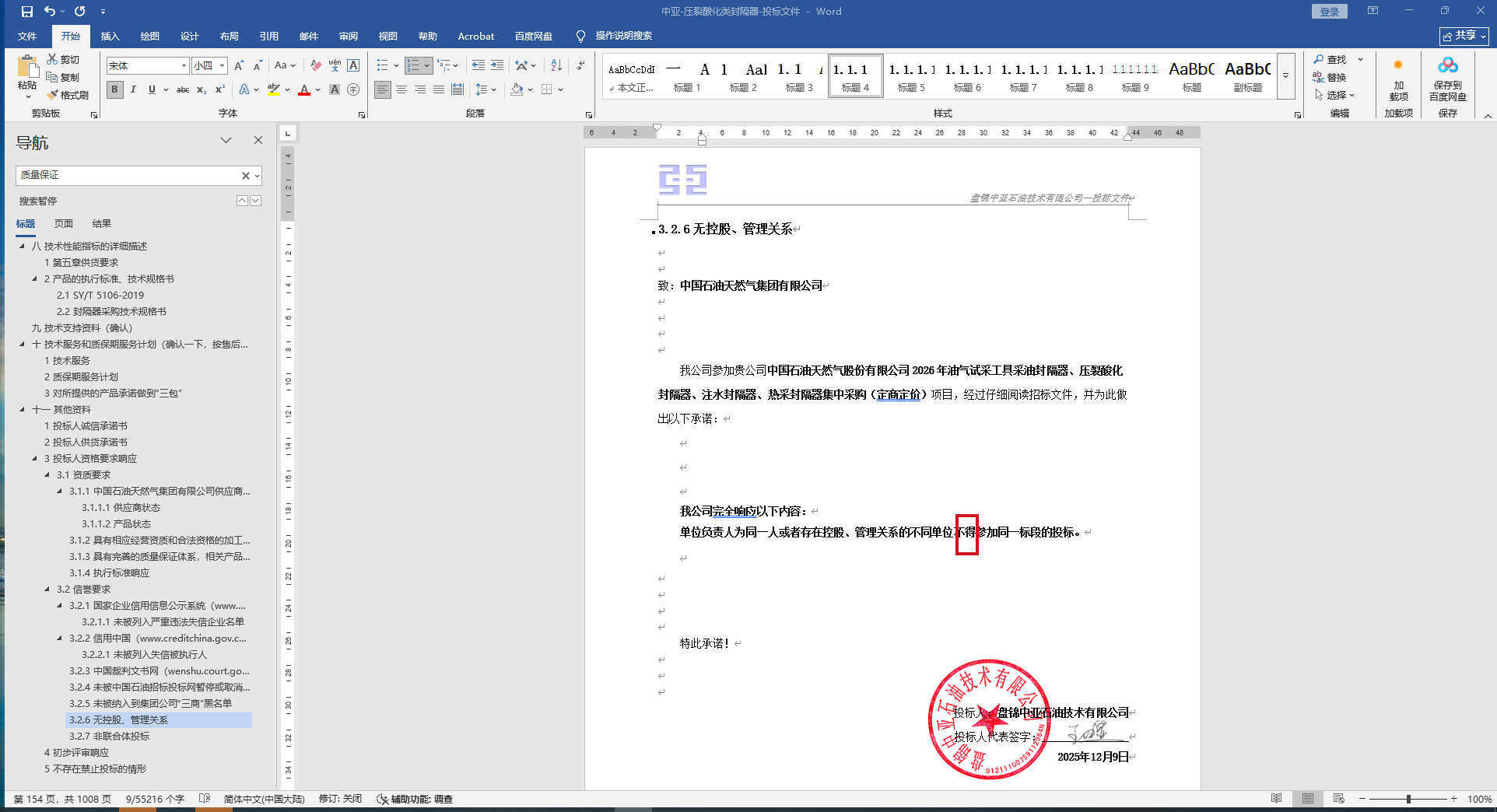Sort the selected paragraphs
1497x812 pixels.
tap(556, 66)
